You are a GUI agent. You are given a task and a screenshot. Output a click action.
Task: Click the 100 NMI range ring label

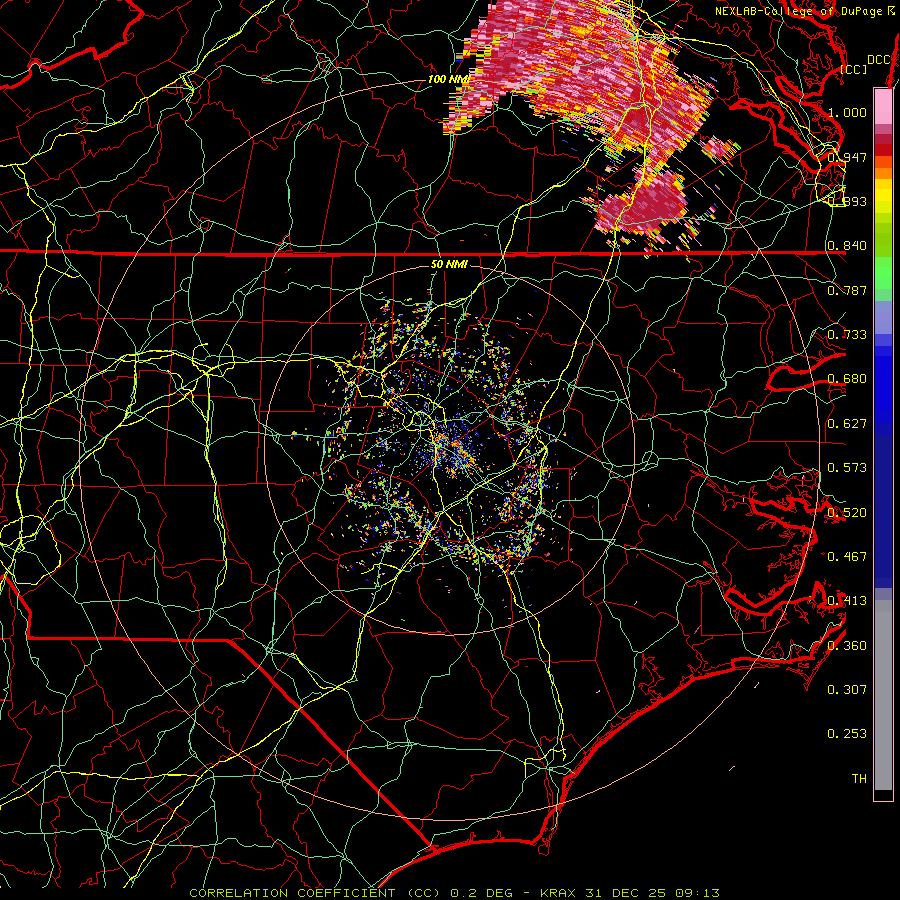(x=448, y=79)
